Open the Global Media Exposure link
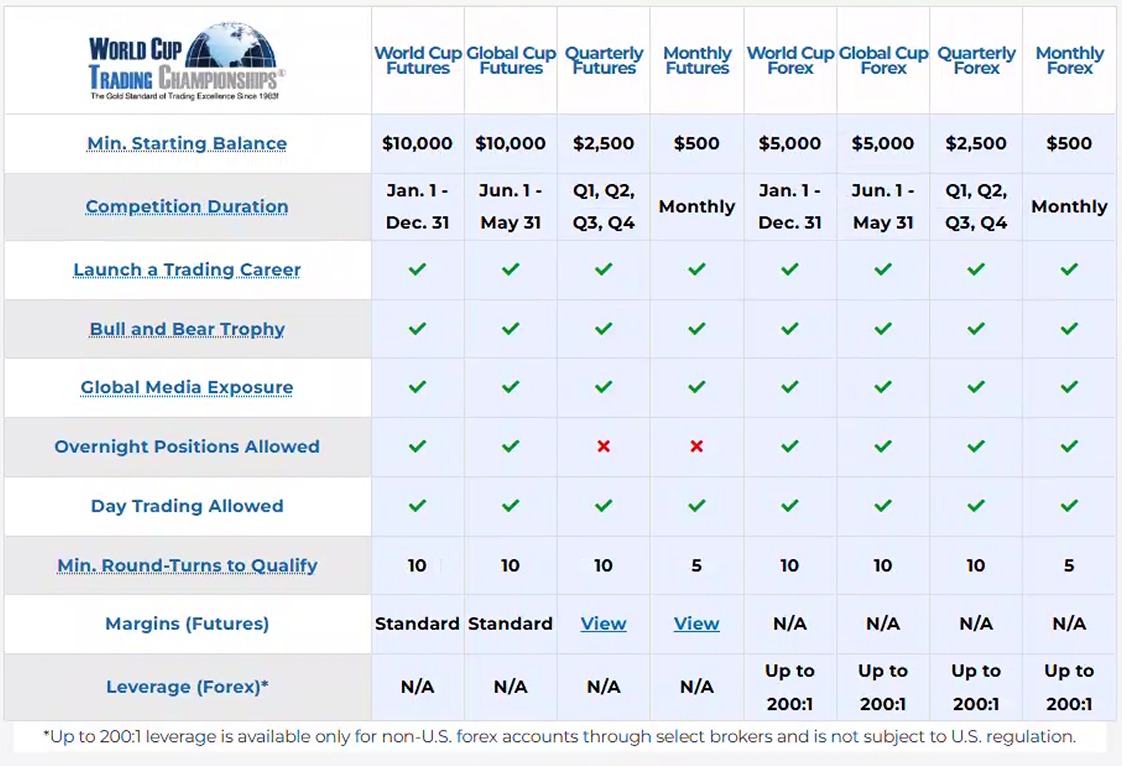The height and width of the screenshot is (766, 1122). click(x=187, y=387)
